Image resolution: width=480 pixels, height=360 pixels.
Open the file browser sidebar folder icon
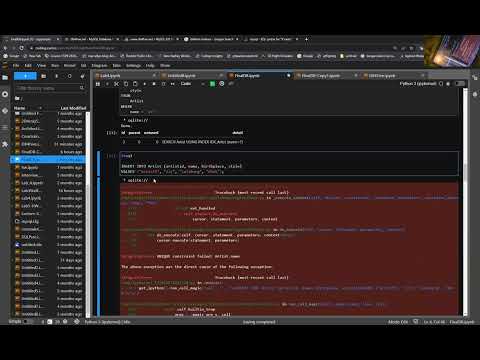5,78
